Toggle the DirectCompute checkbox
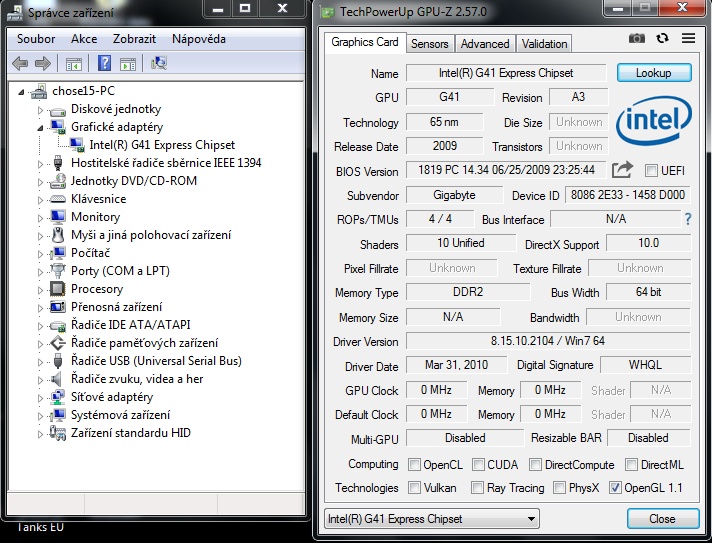 (535, 464)
